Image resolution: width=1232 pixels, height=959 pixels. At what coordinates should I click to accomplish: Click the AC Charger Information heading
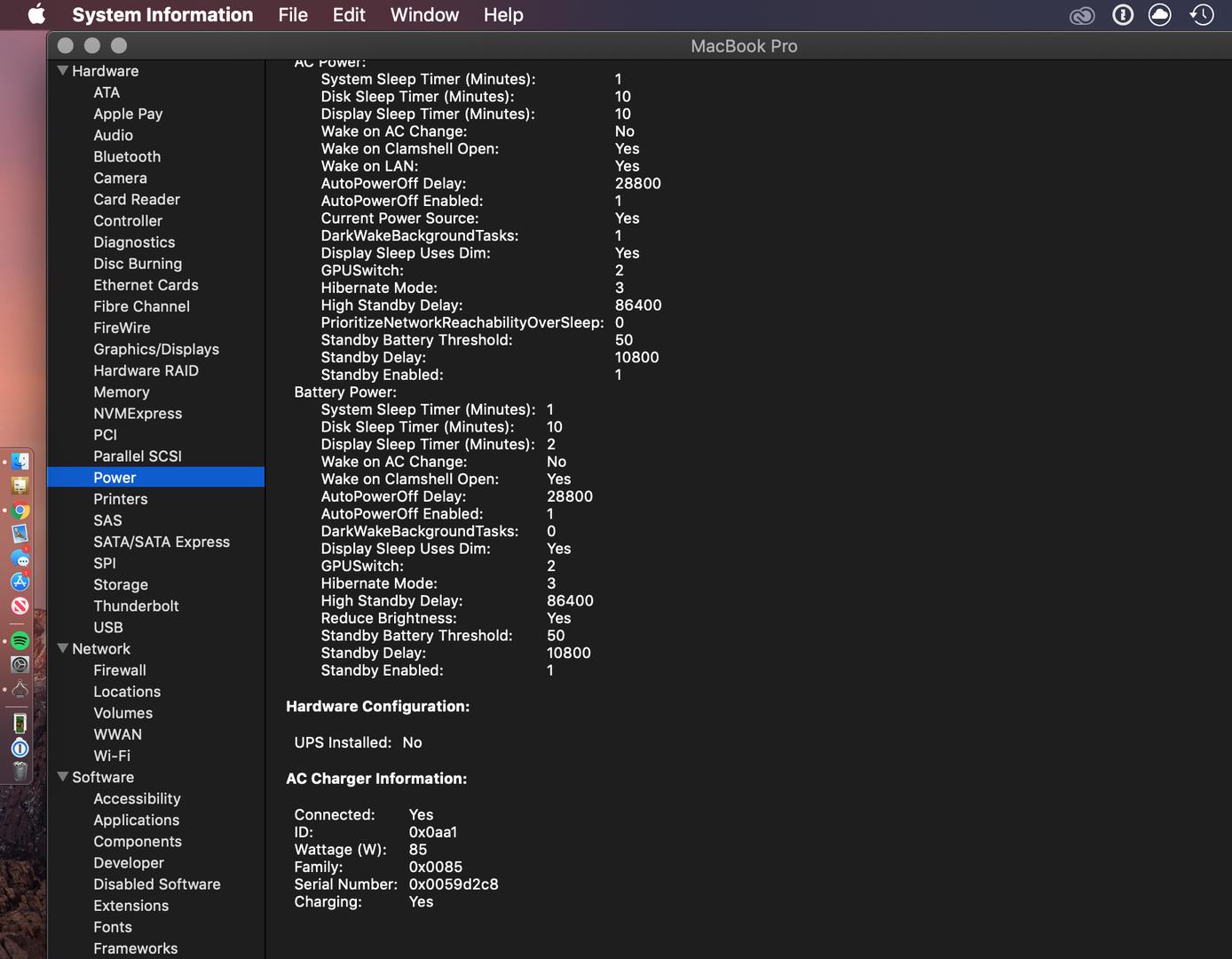(376, 778)
